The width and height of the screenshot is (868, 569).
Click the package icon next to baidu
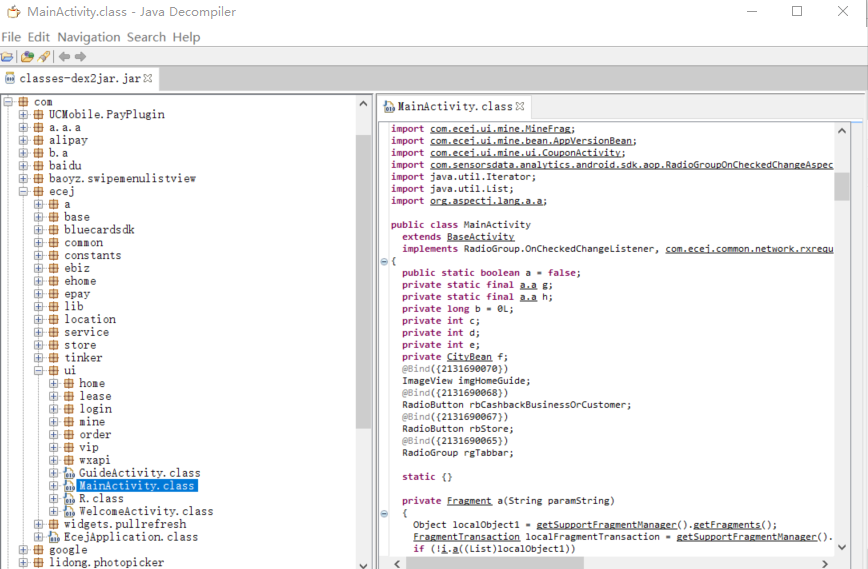38,165
